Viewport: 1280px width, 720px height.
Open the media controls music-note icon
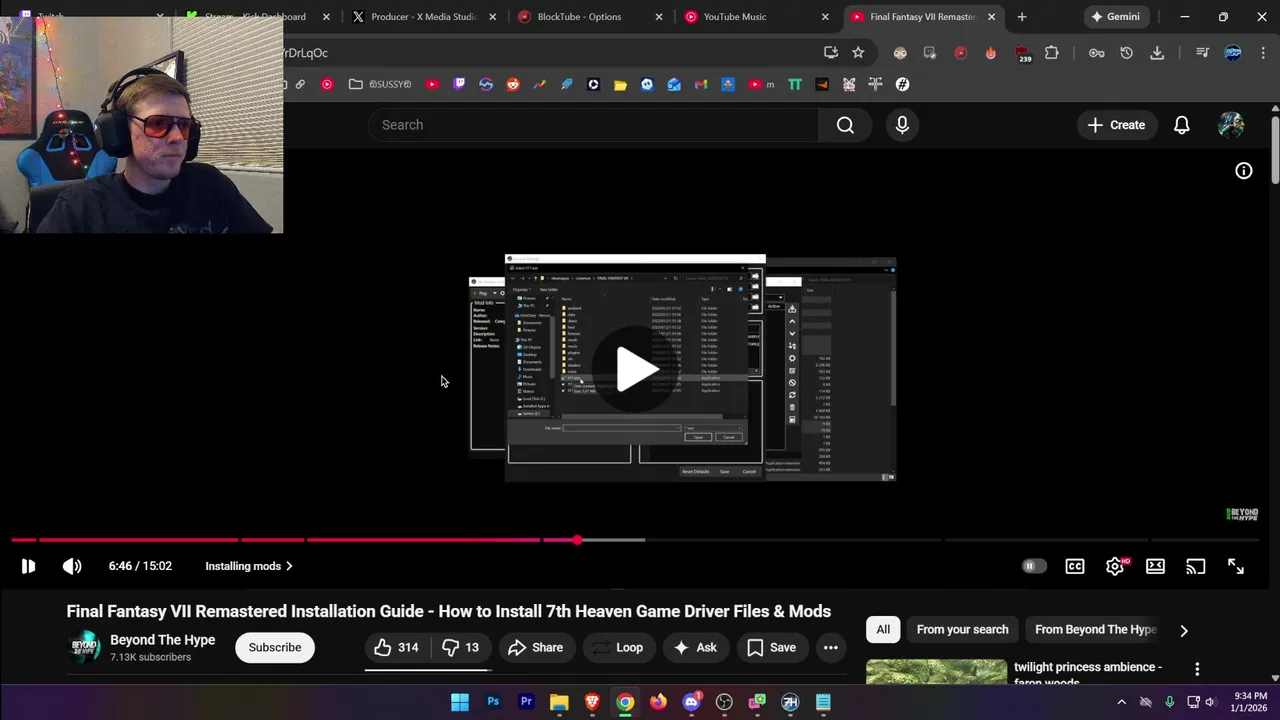(1202, 53)
